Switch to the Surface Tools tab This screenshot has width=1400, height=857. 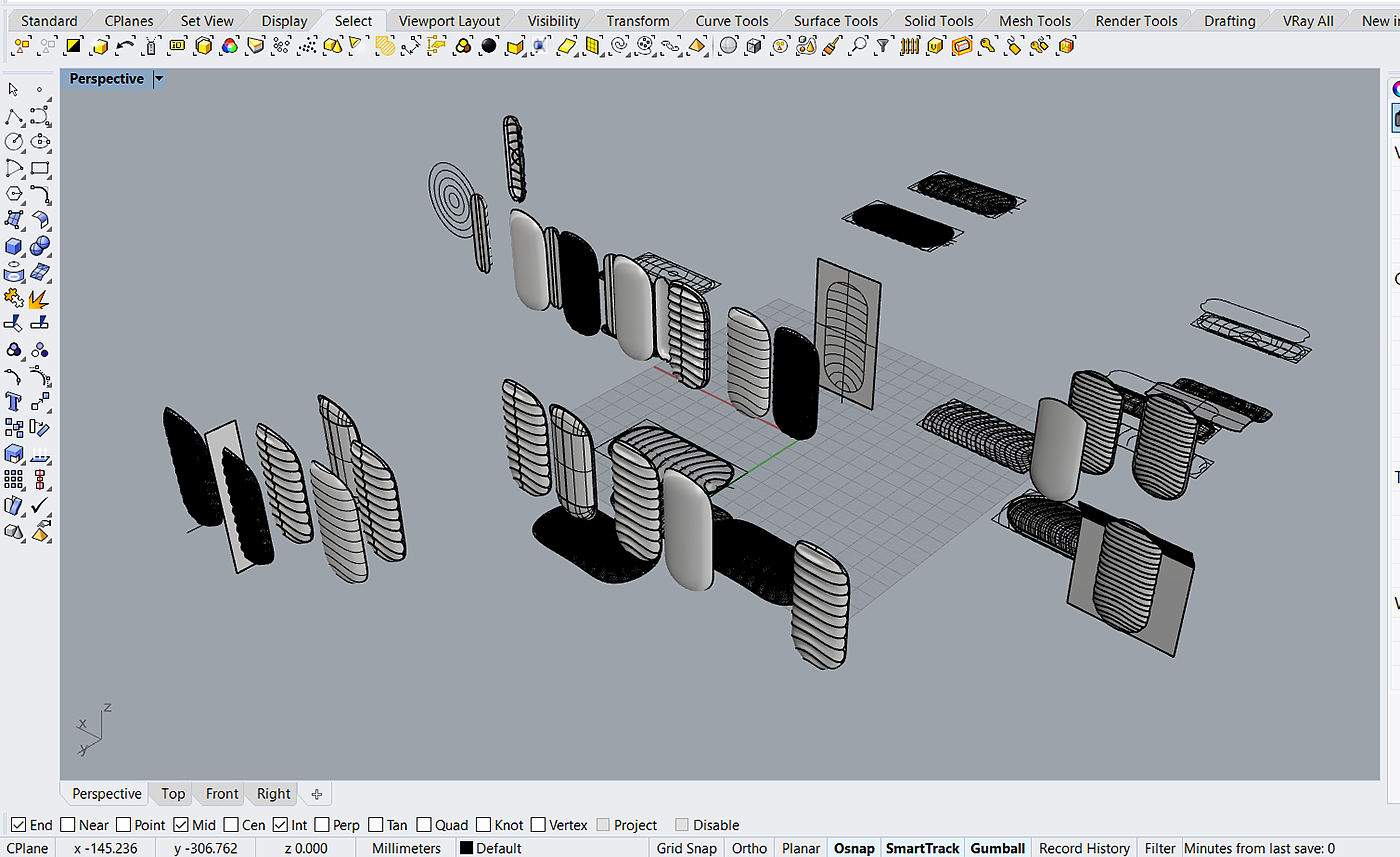(x=835, y=21)
